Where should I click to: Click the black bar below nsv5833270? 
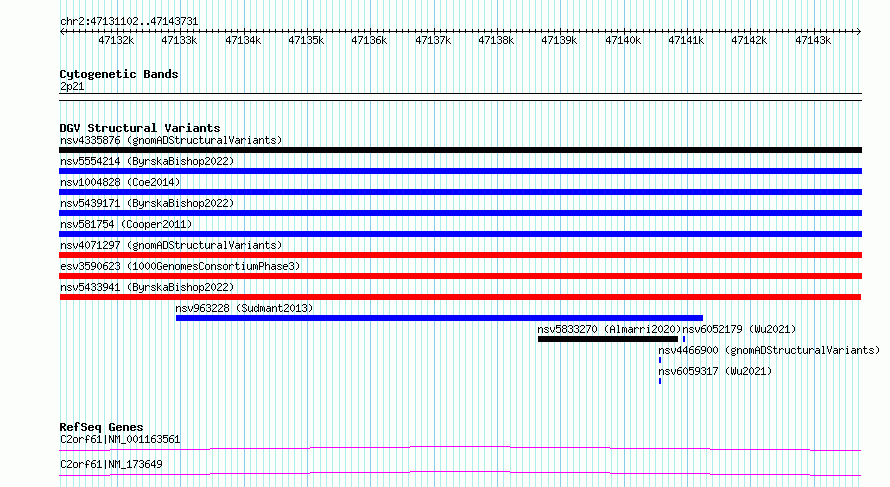click(x=608, y=339)
